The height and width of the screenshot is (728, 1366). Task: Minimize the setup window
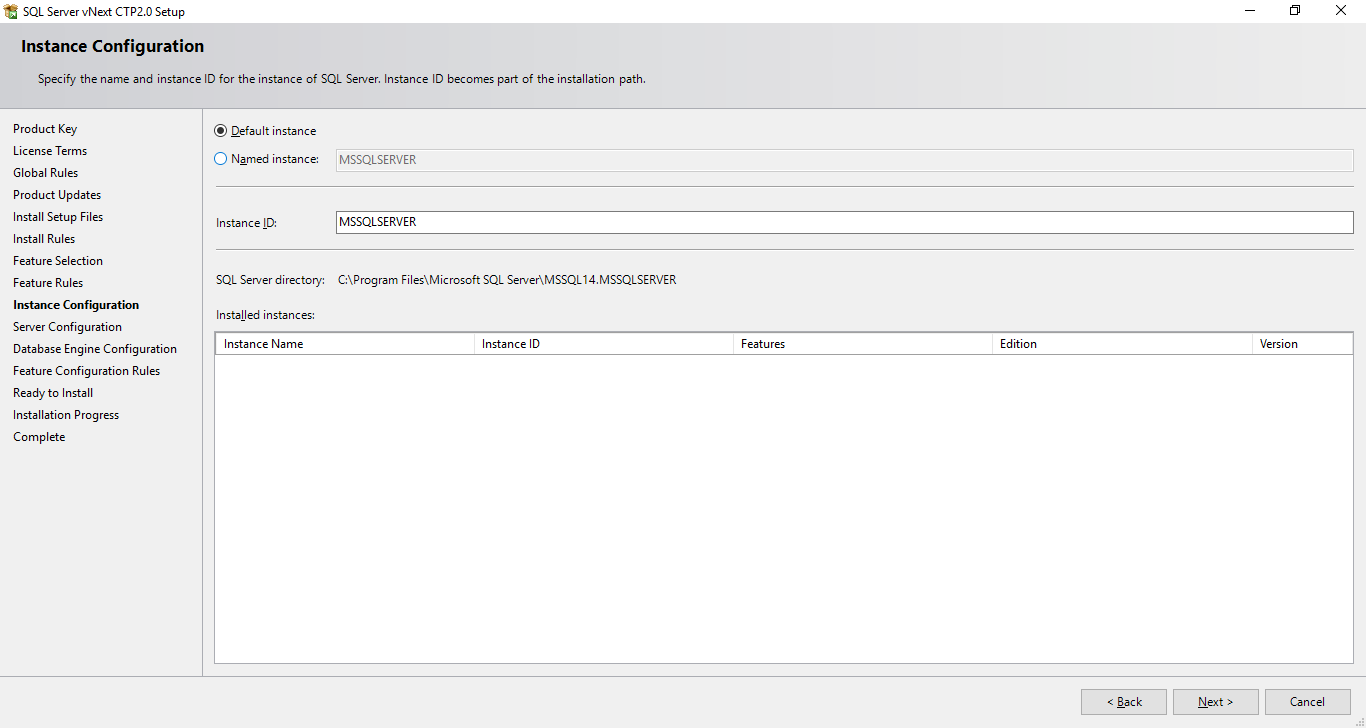click(x=1251, y=11)
